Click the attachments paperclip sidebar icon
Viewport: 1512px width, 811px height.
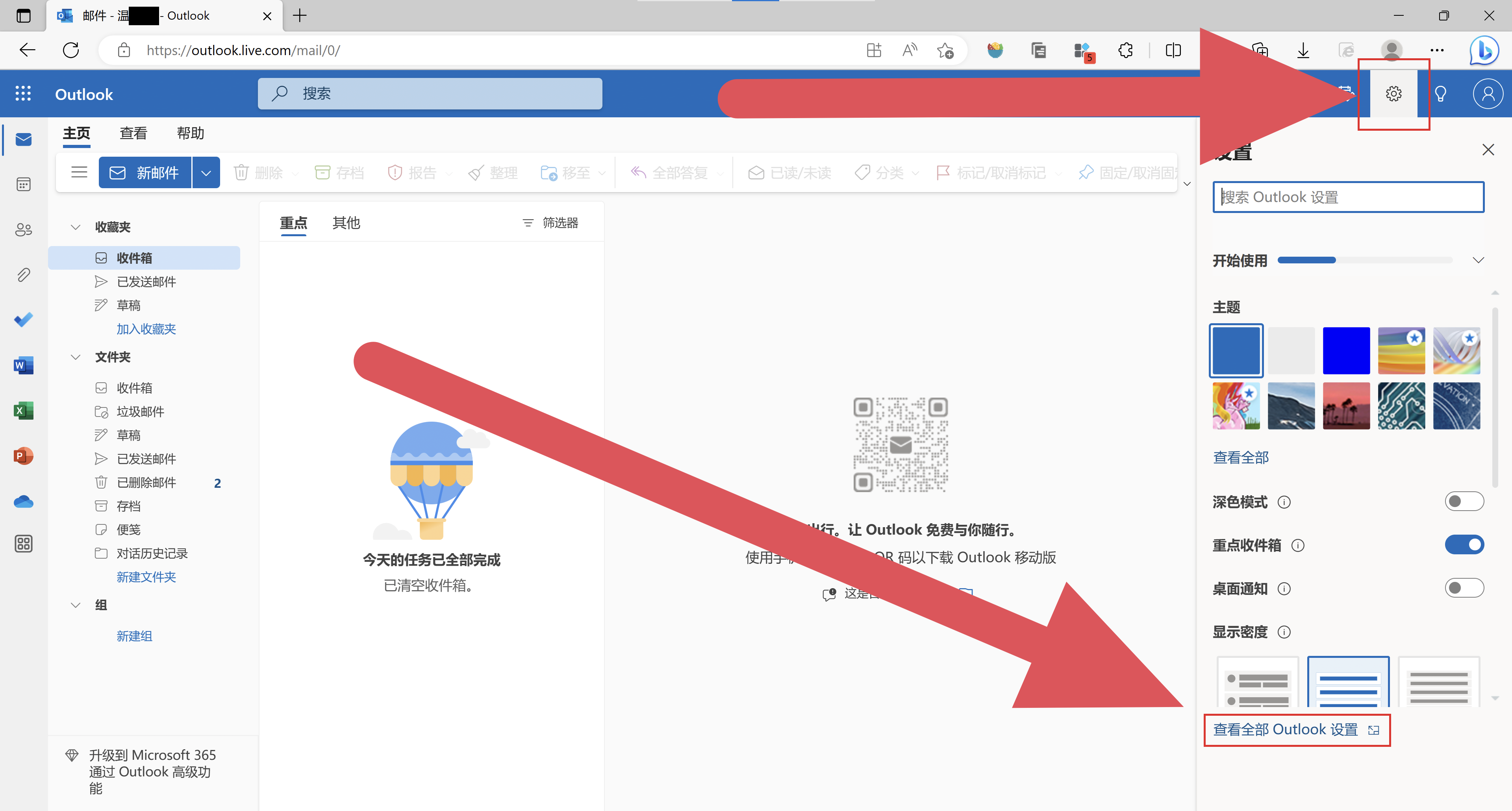pyautogui.click(x=24, y=275)
